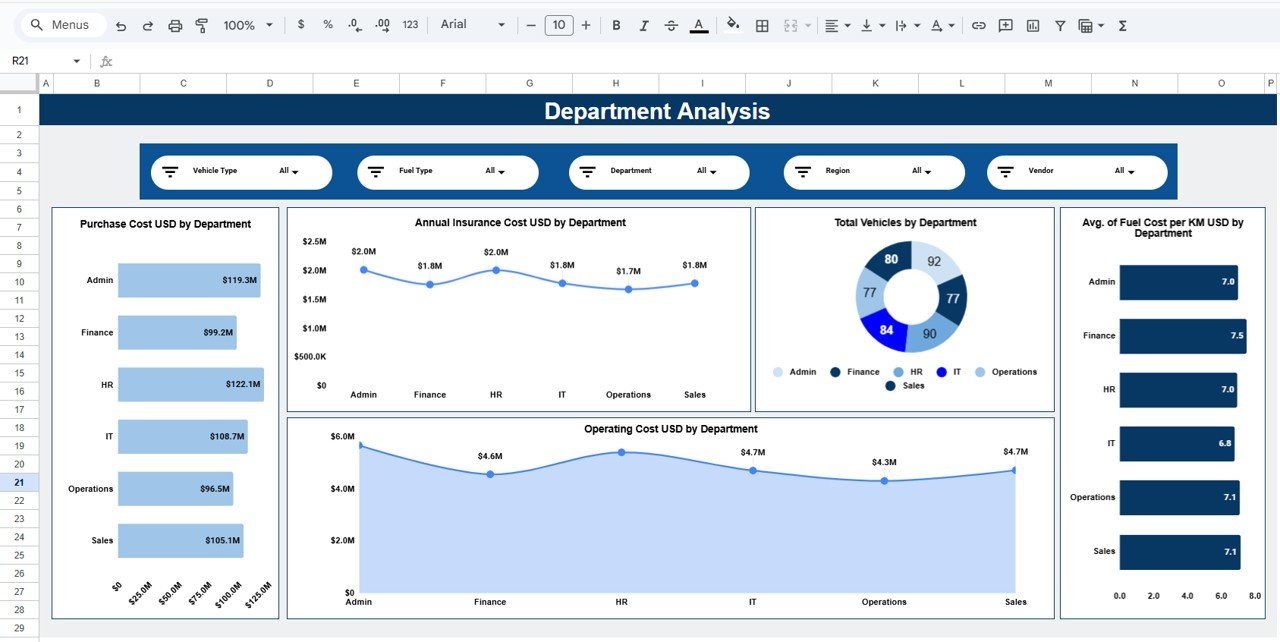This screenshot has width=1280, height=642.
Task: Open the Fill color picker
Action: [733, 26]
